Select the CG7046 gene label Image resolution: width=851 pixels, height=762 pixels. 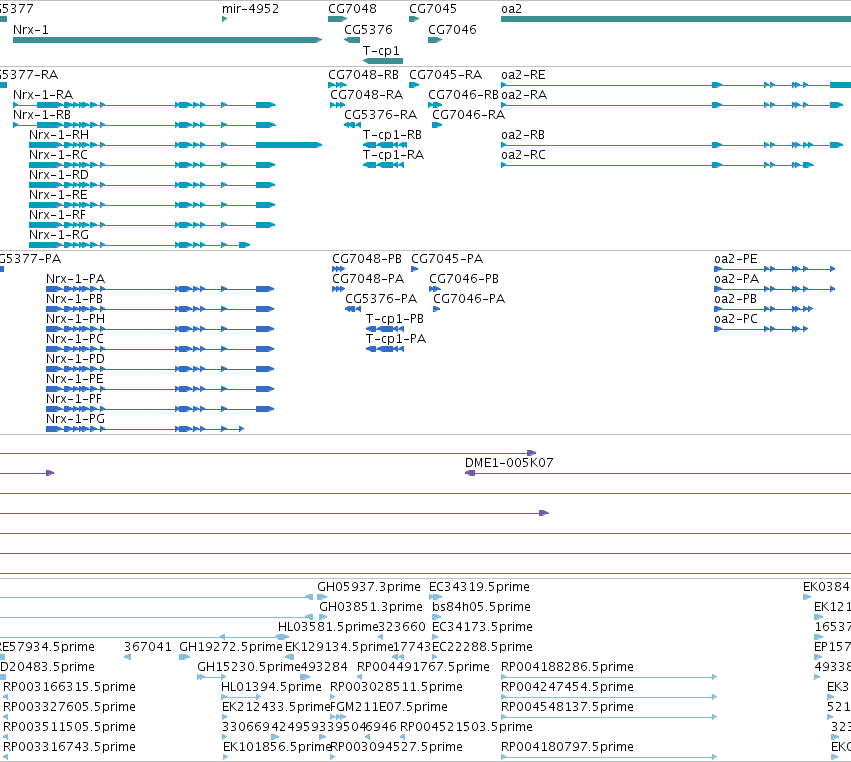point(452,29)
